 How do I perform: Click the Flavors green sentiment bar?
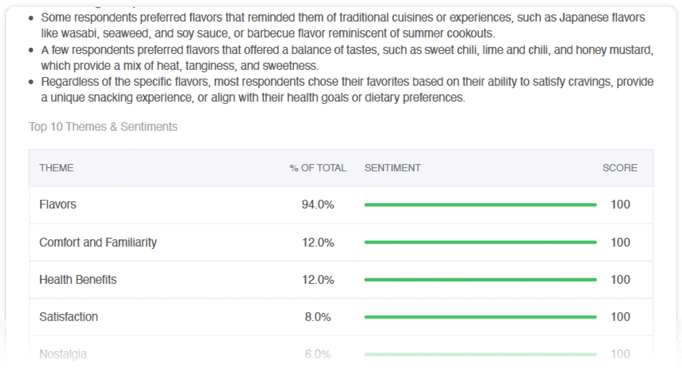click(x=480, y=205)
